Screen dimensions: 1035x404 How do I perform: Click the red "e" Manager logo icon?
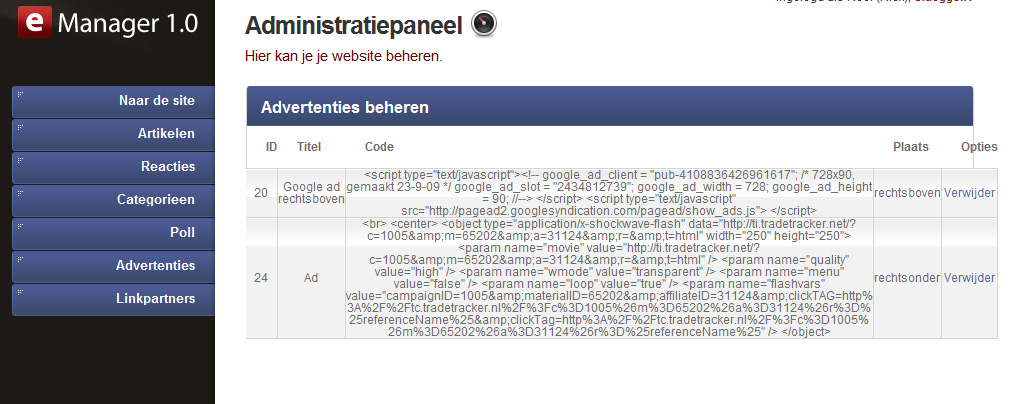point(34,22)
